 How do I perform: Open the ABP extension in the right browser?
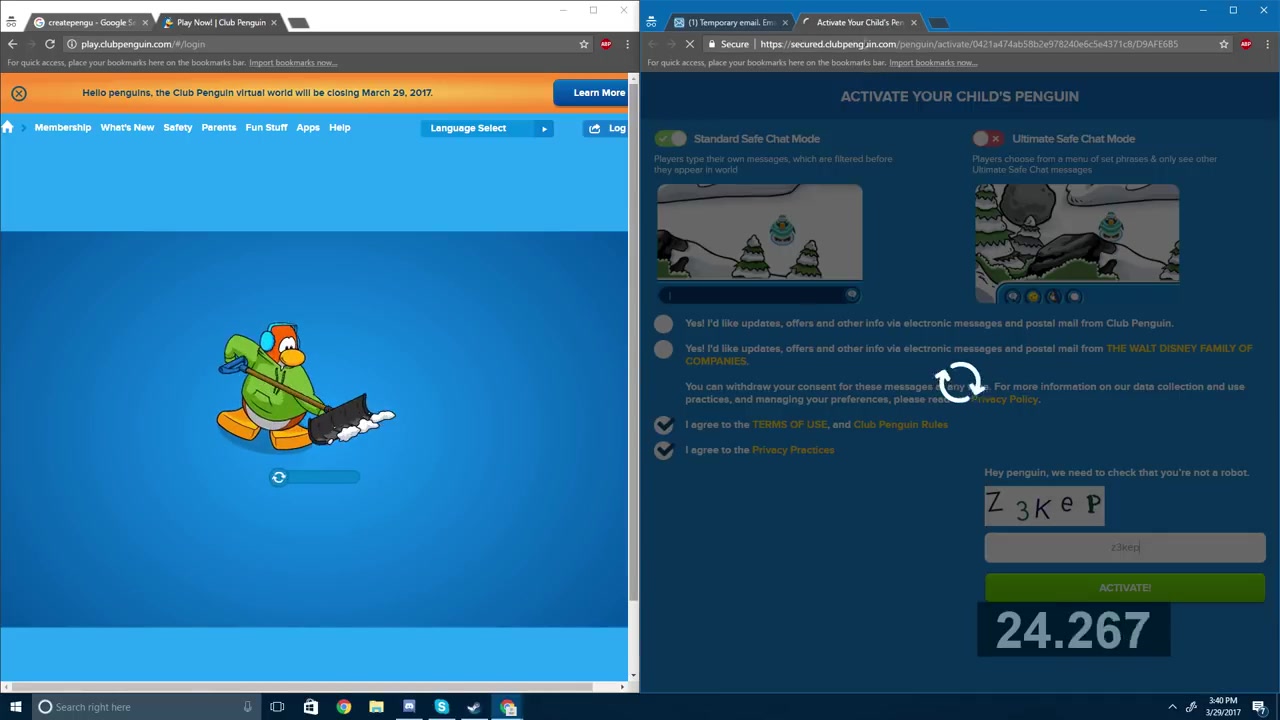[1246, 44]
